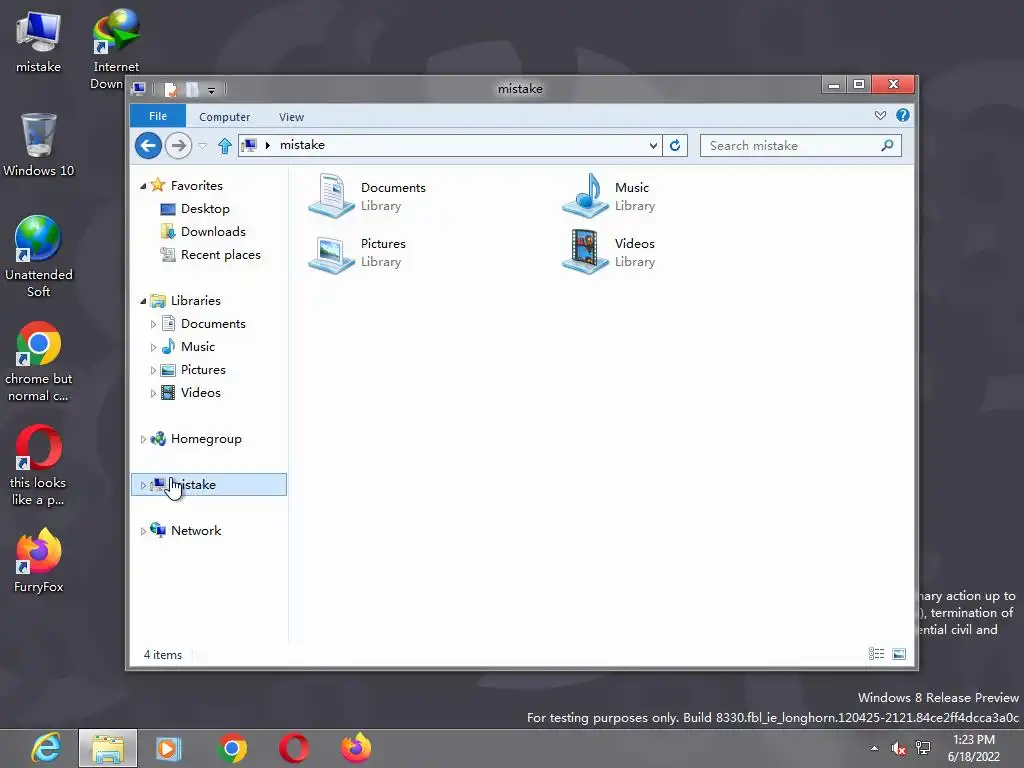1024x768 pixels.
Task: Launch Chrome from the taskbar
Action: pyautogui.click(x=232, y=748)
